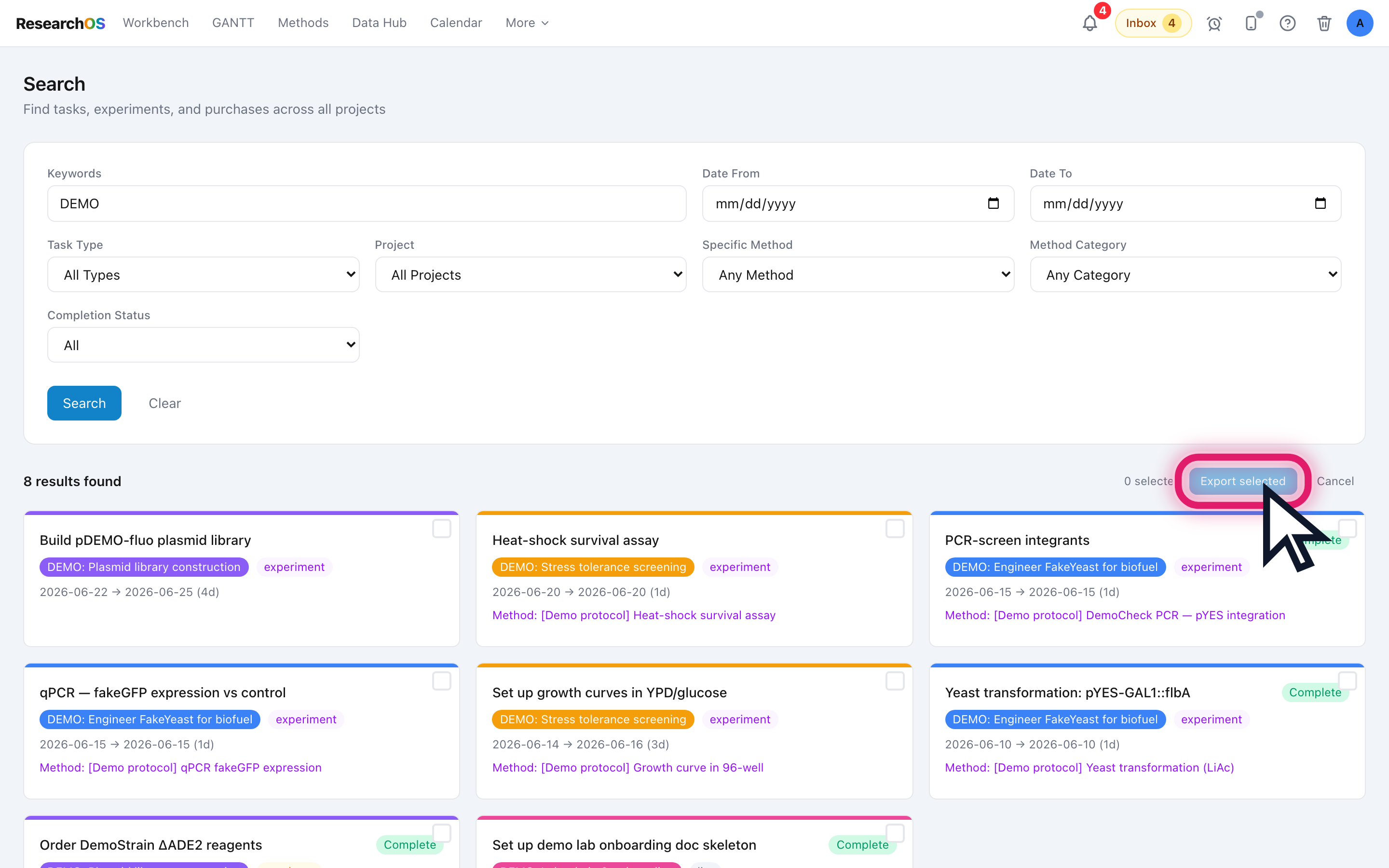Click the experiment tag on Build pDEMO-fluo card
This screenshot has width=1389, height=868.
click(294, 567)
